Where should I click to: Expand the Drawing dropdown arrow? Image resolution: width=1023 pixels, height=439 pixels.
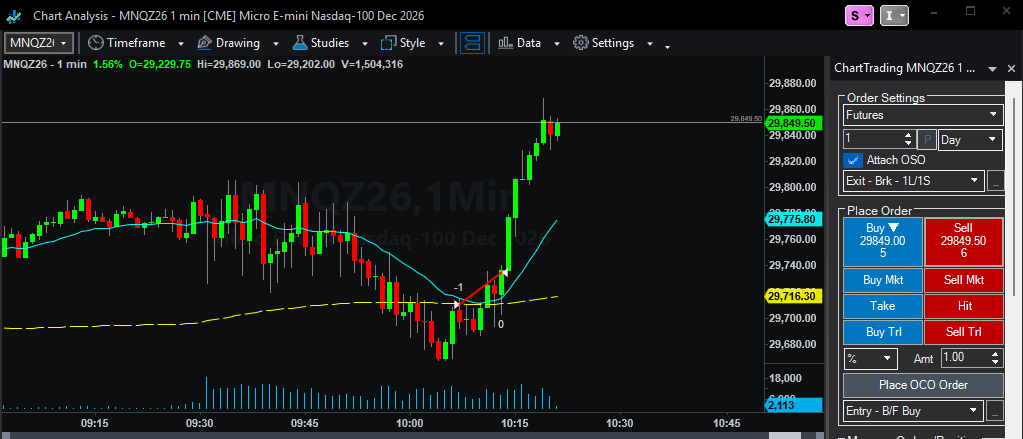tap(275, 44)
